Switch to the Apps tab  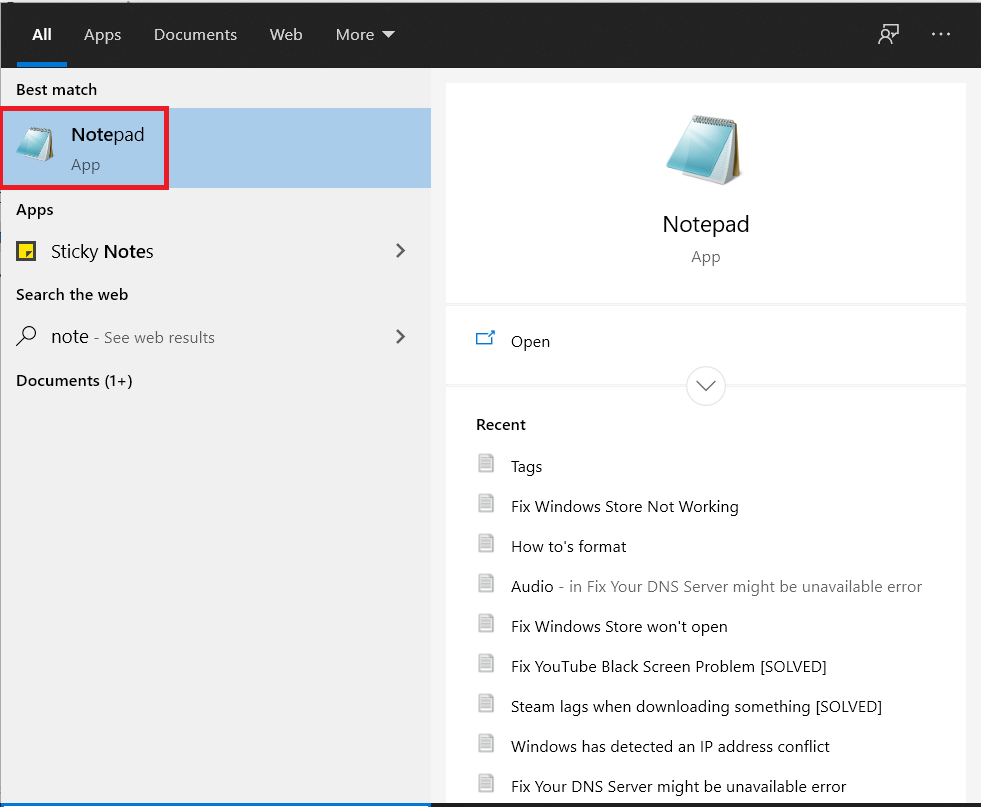[x=102, y=34]
